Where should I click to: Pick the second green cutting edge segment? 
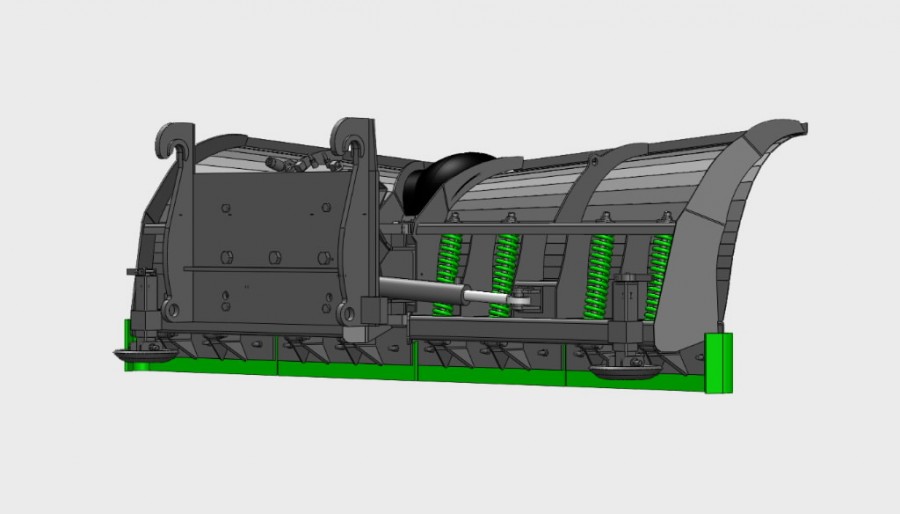(345, 367)
